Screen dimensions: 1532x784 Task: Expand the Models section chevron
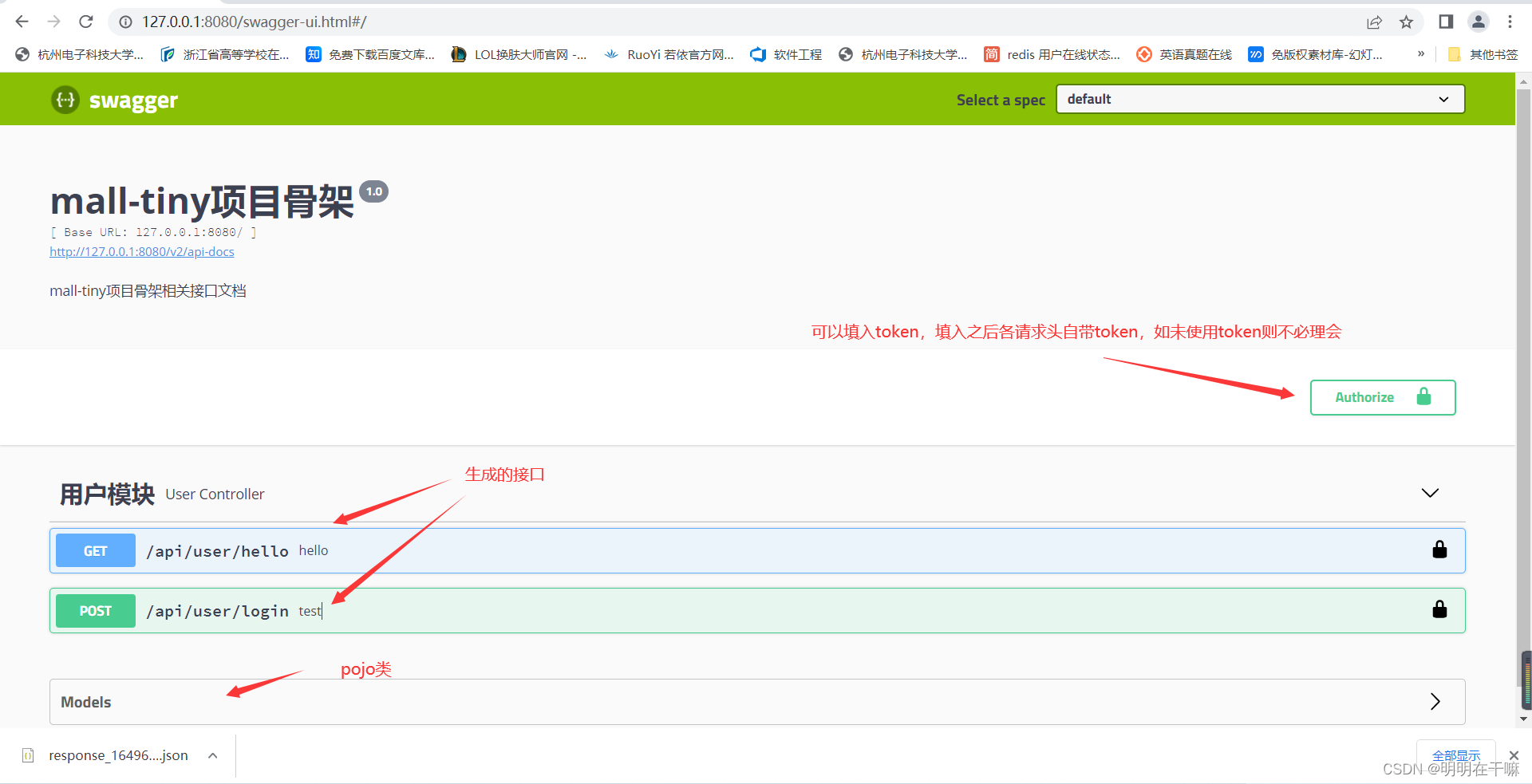point(1435,701)
